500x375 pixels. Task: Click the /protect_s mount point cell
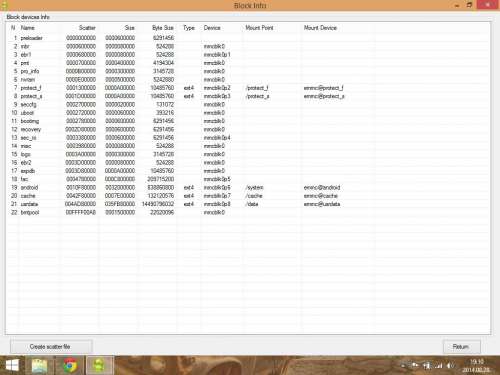(x=257, y=96)
